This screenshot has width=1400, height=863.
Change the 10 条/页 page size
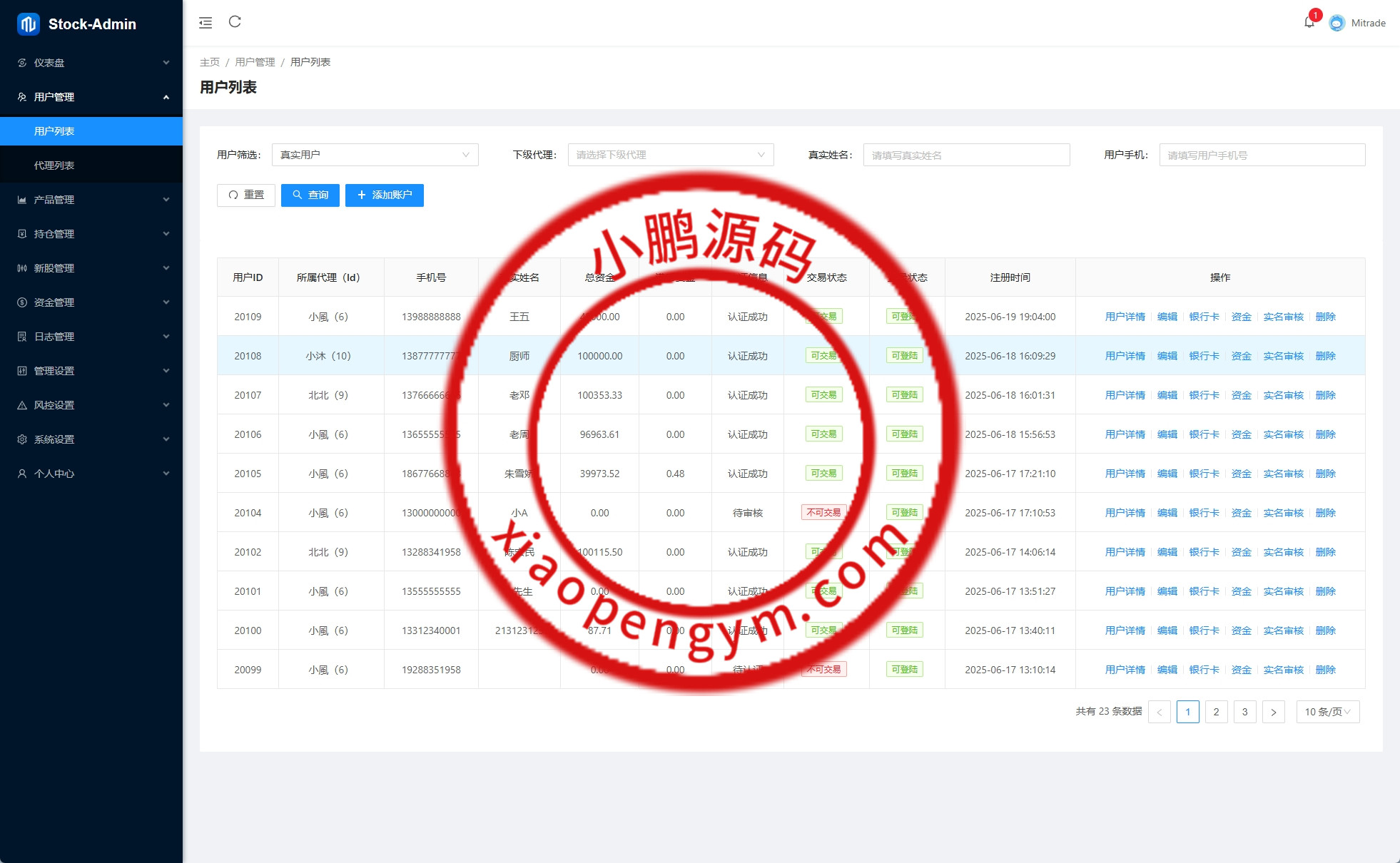[1327, 712]
